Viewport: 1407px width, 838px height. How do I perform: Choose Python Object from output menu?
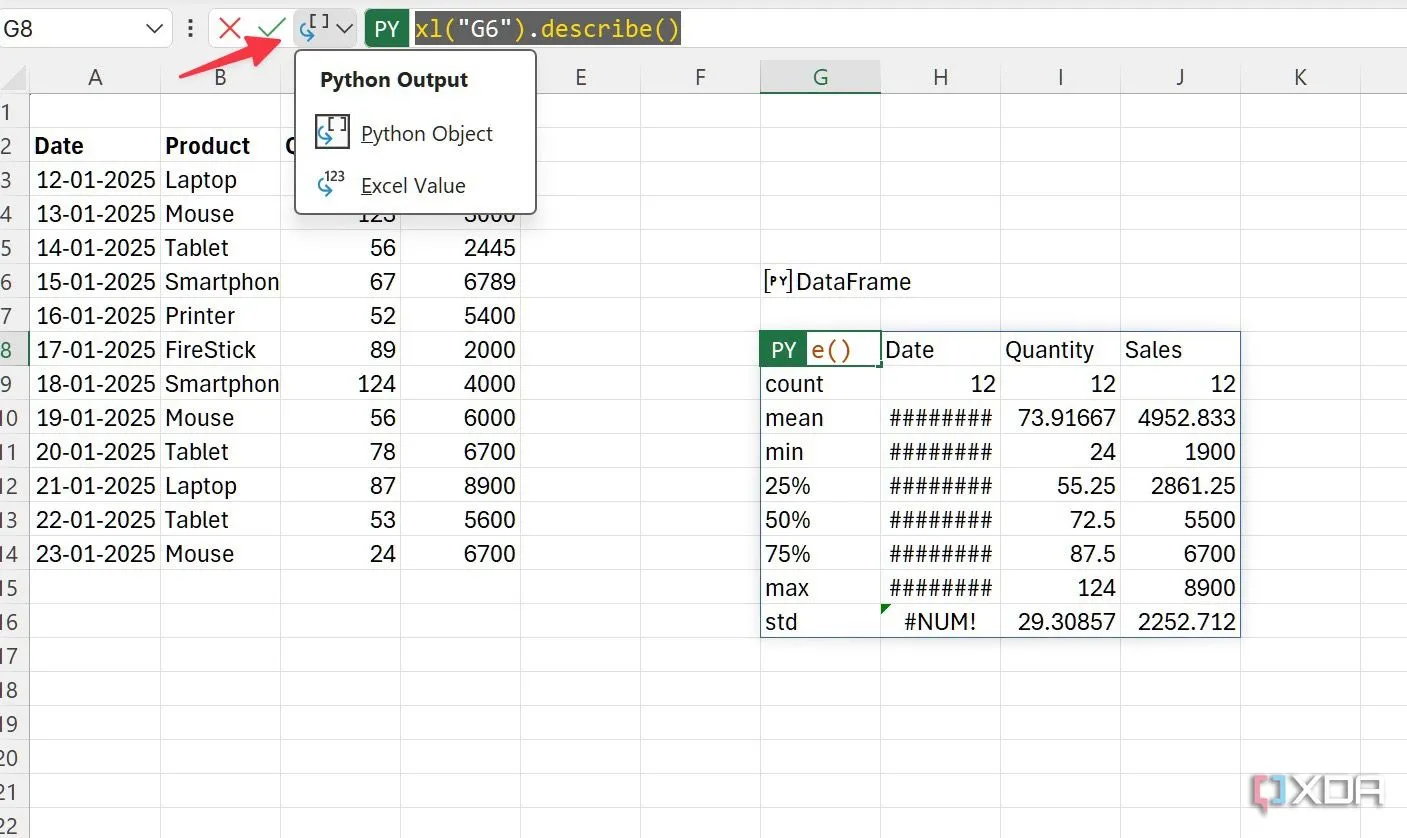click(415, 134)
